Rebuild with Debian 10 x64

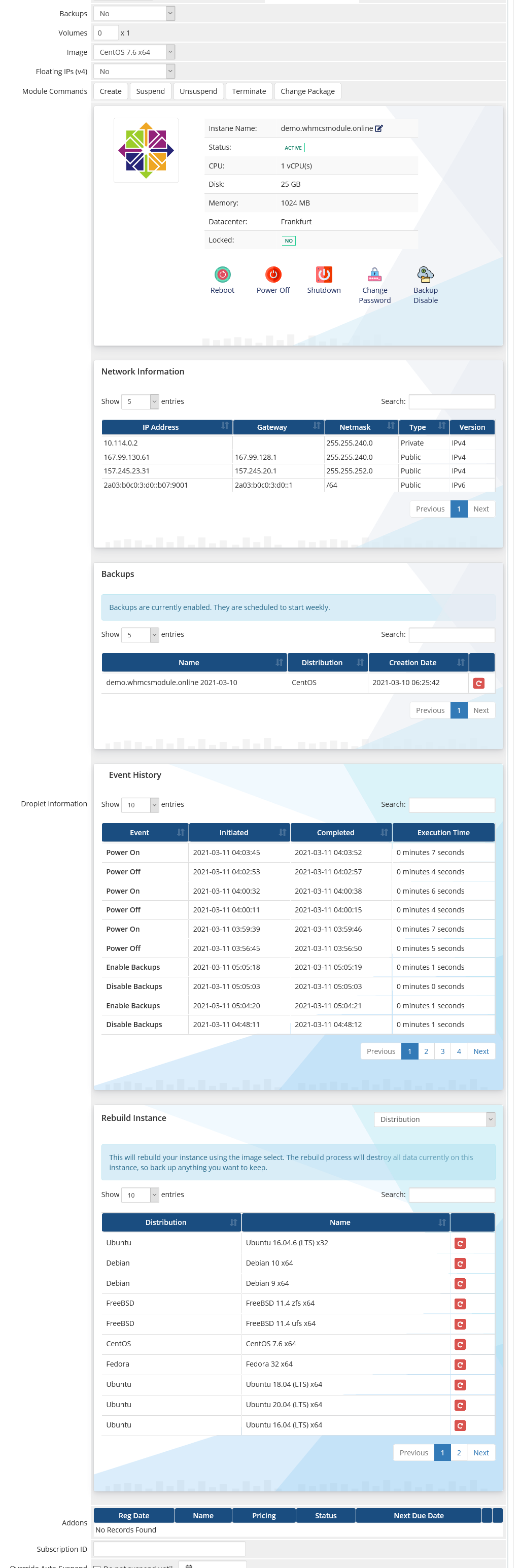[460, 1264]
